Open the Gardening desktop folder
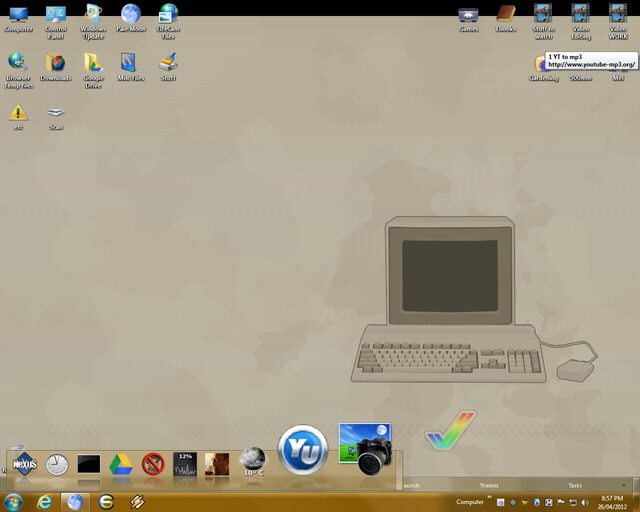Image resolution: width=640 pixels, height=512 pixels. [x=543, y=70]
